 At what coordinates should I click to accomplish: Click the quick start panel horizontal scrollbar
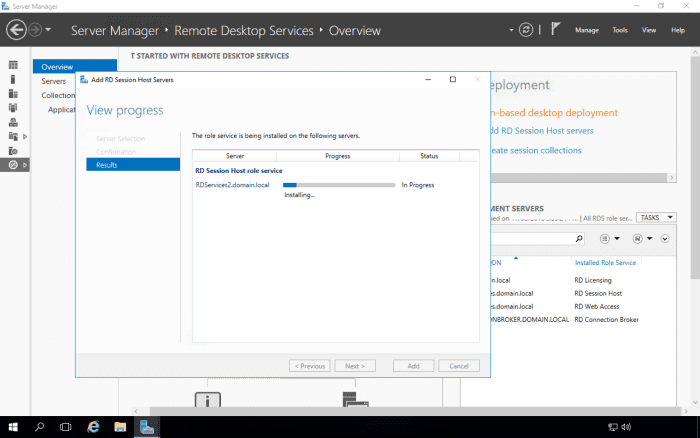[579, 178]
